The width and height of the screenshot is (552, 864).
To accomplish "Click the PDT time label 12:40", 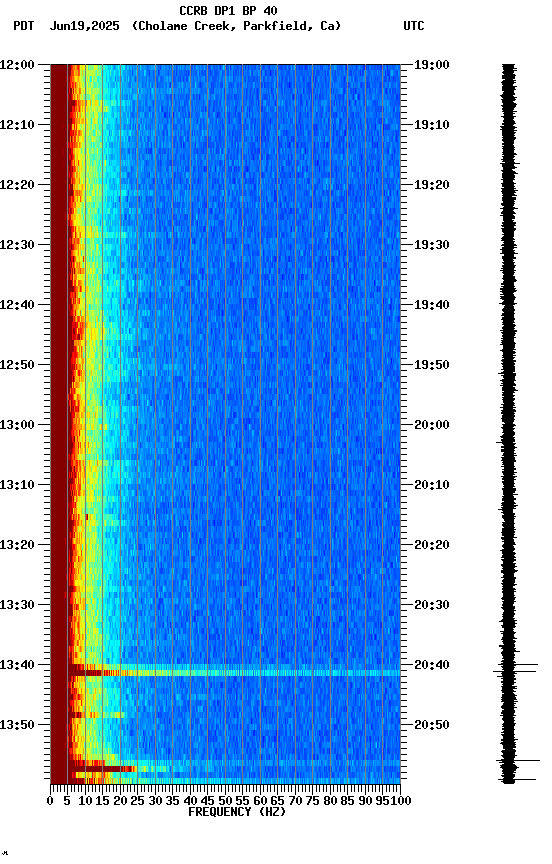I will [x=17, y=305].
